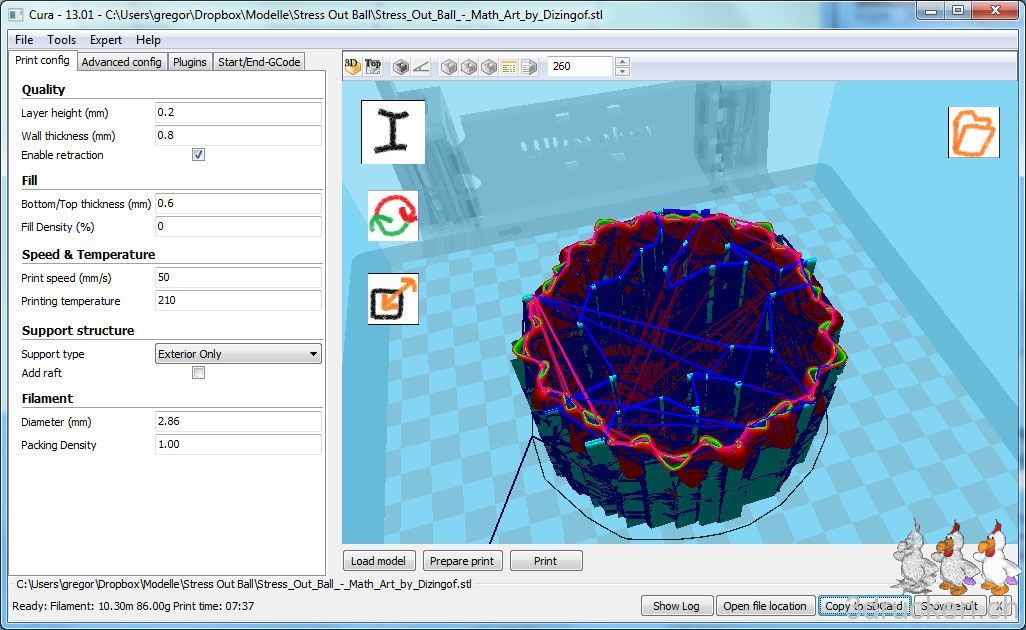Viewport: 1026px width, 630px height.
Task: Toggle the overhang angle icon
Action: click(421, 66)
